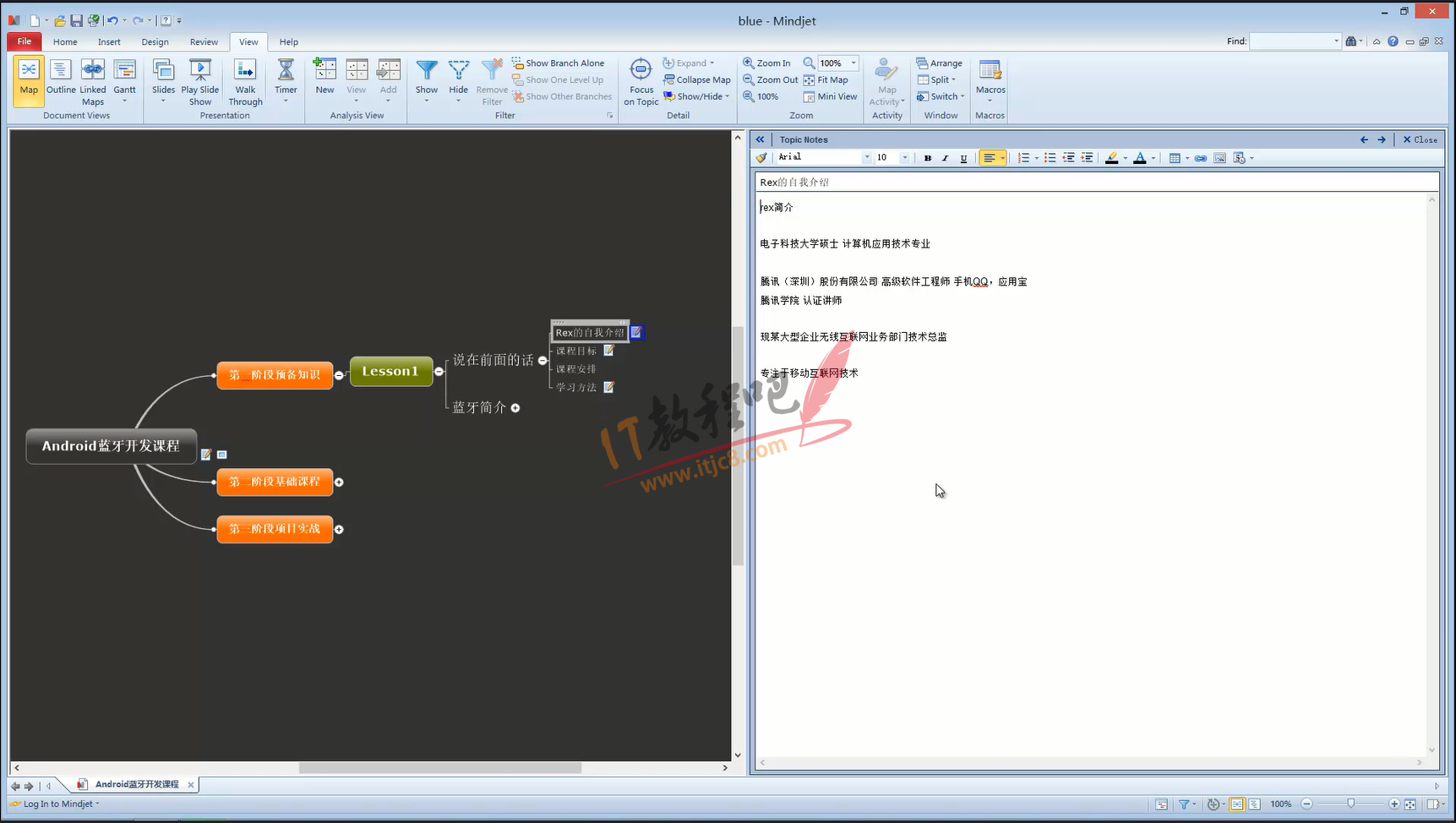Image resolution: width=1456 pixels, height=823 pixels.
Task: Click text highlight color swatch
Action: [x=1112, y=158]
